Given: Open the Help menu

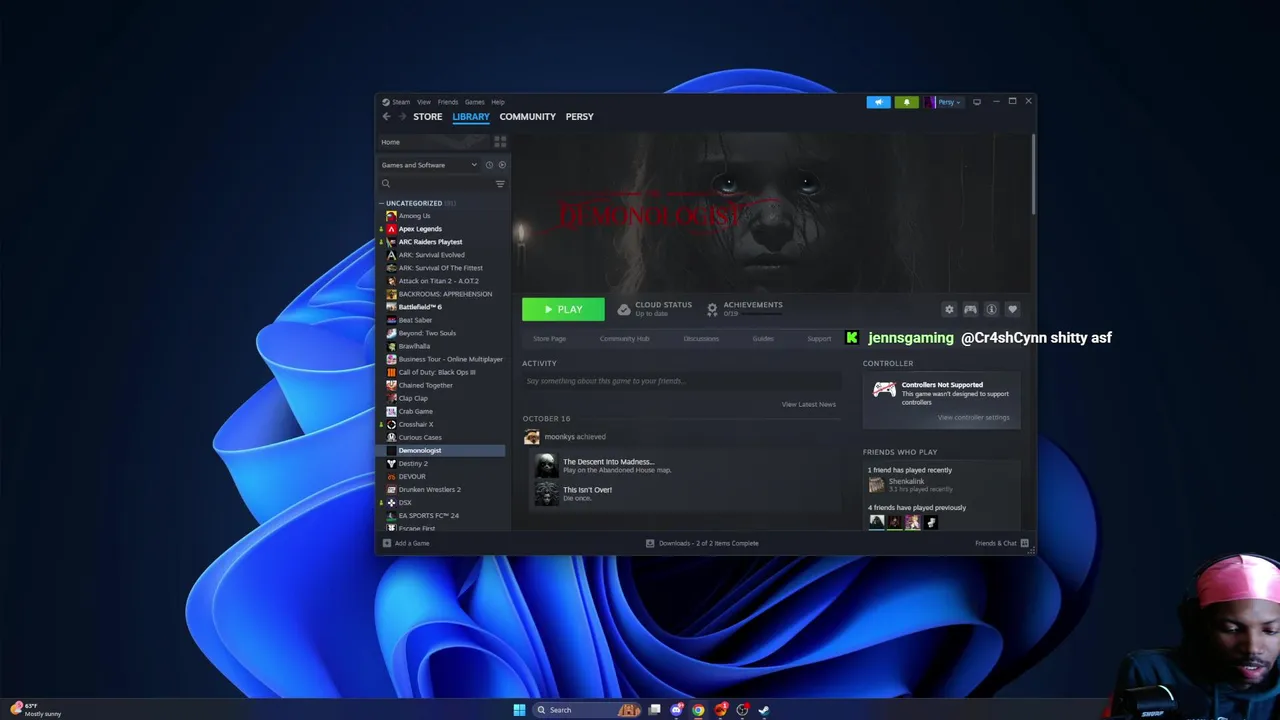Looking at the screenshot, I should pos(498,102).
